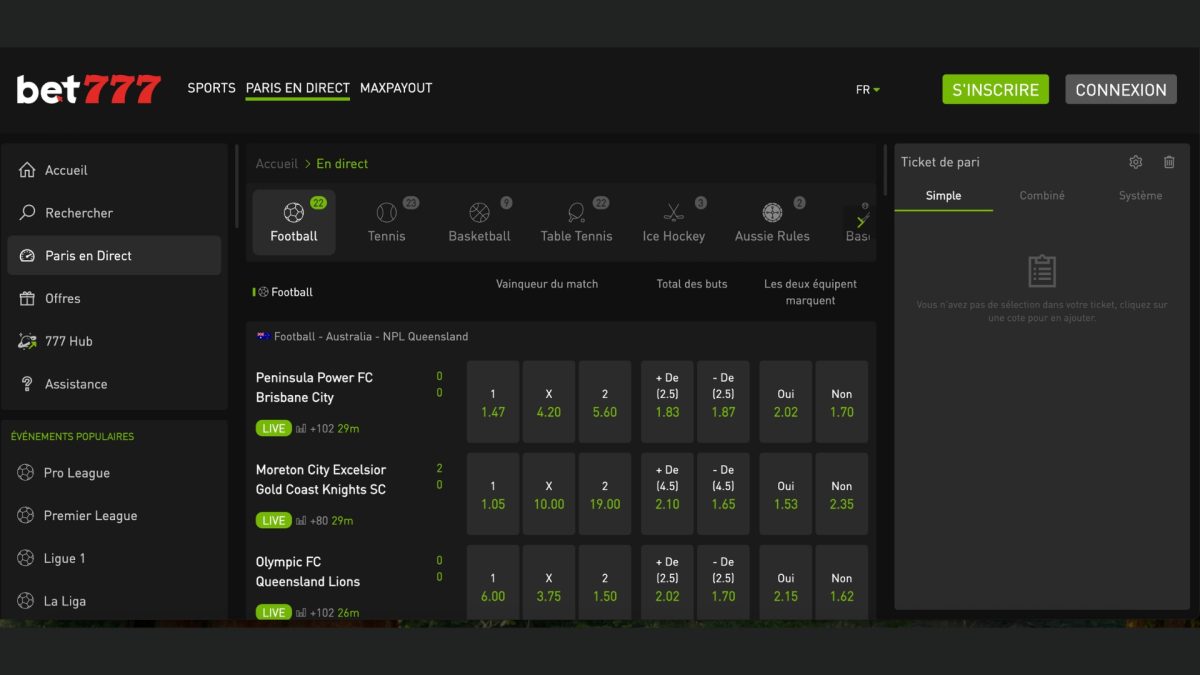Choose Table Tennis sport category
The image size is (1200, 675).
tap(576, 222)
